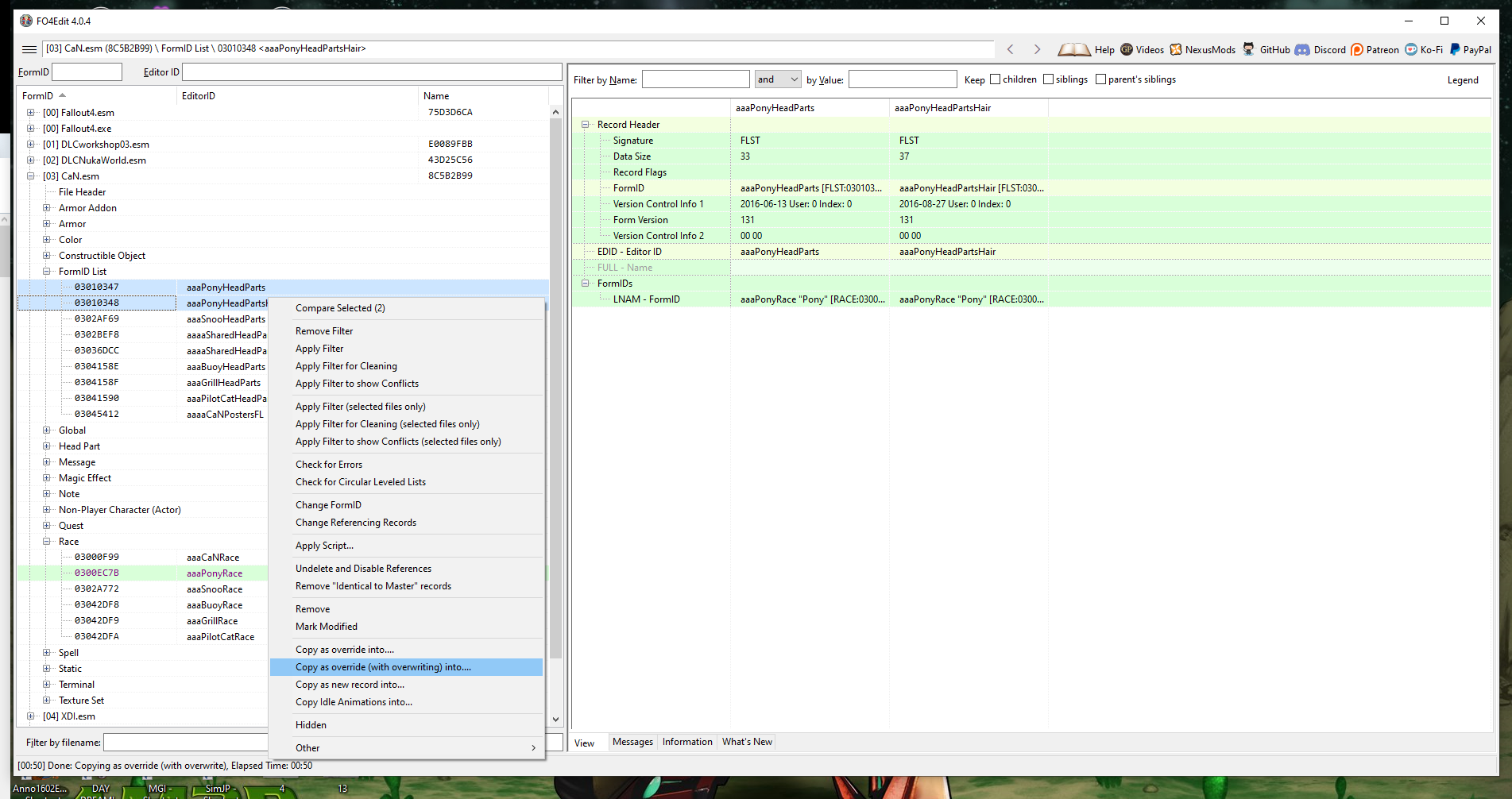Viewport: 1512px width, 799px height.
Task: Focus the by Value filter field
Action: (x=903, y=79)
